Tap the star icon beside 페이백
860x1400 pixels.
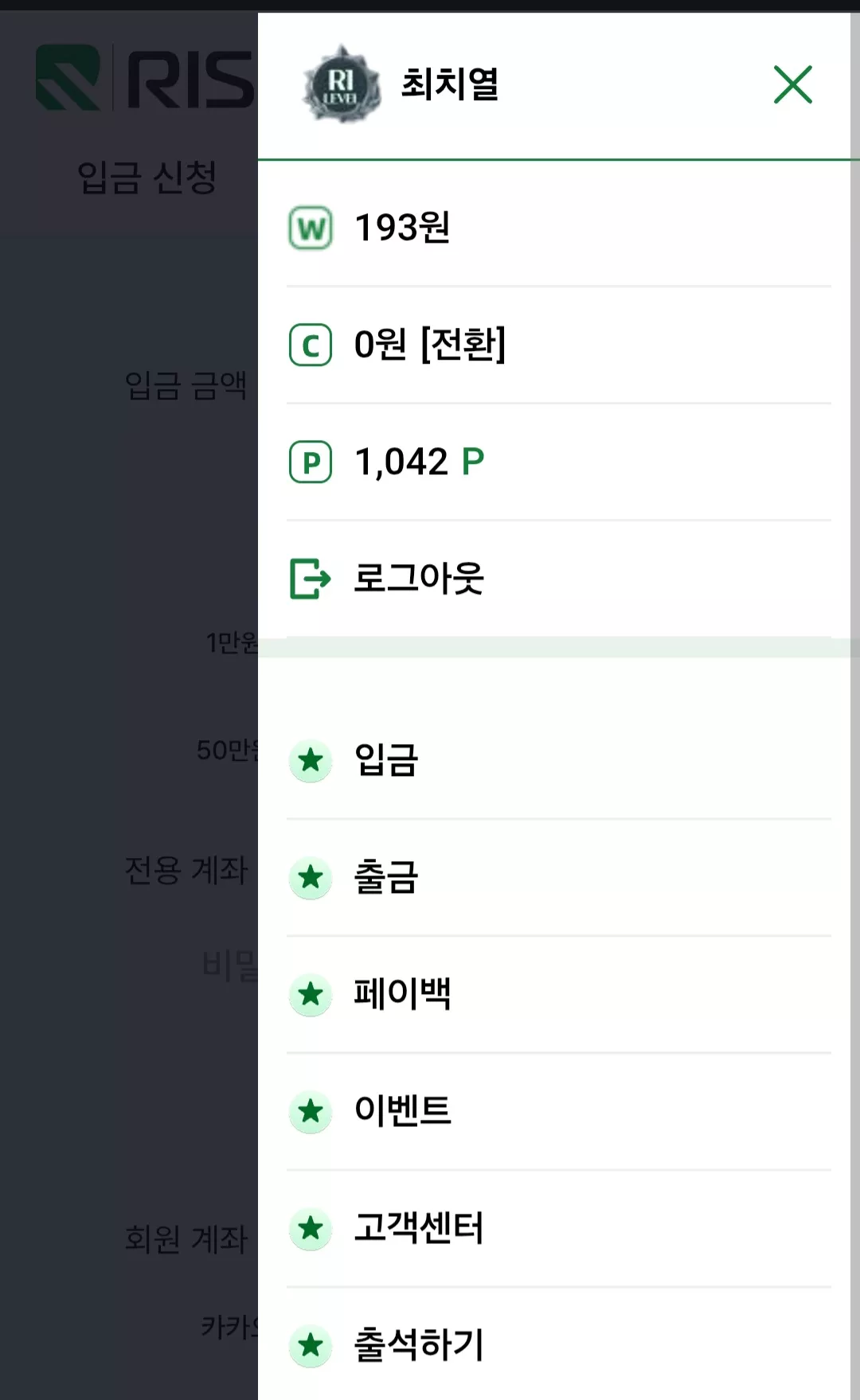pyautogui.click(x=311, y=995)
